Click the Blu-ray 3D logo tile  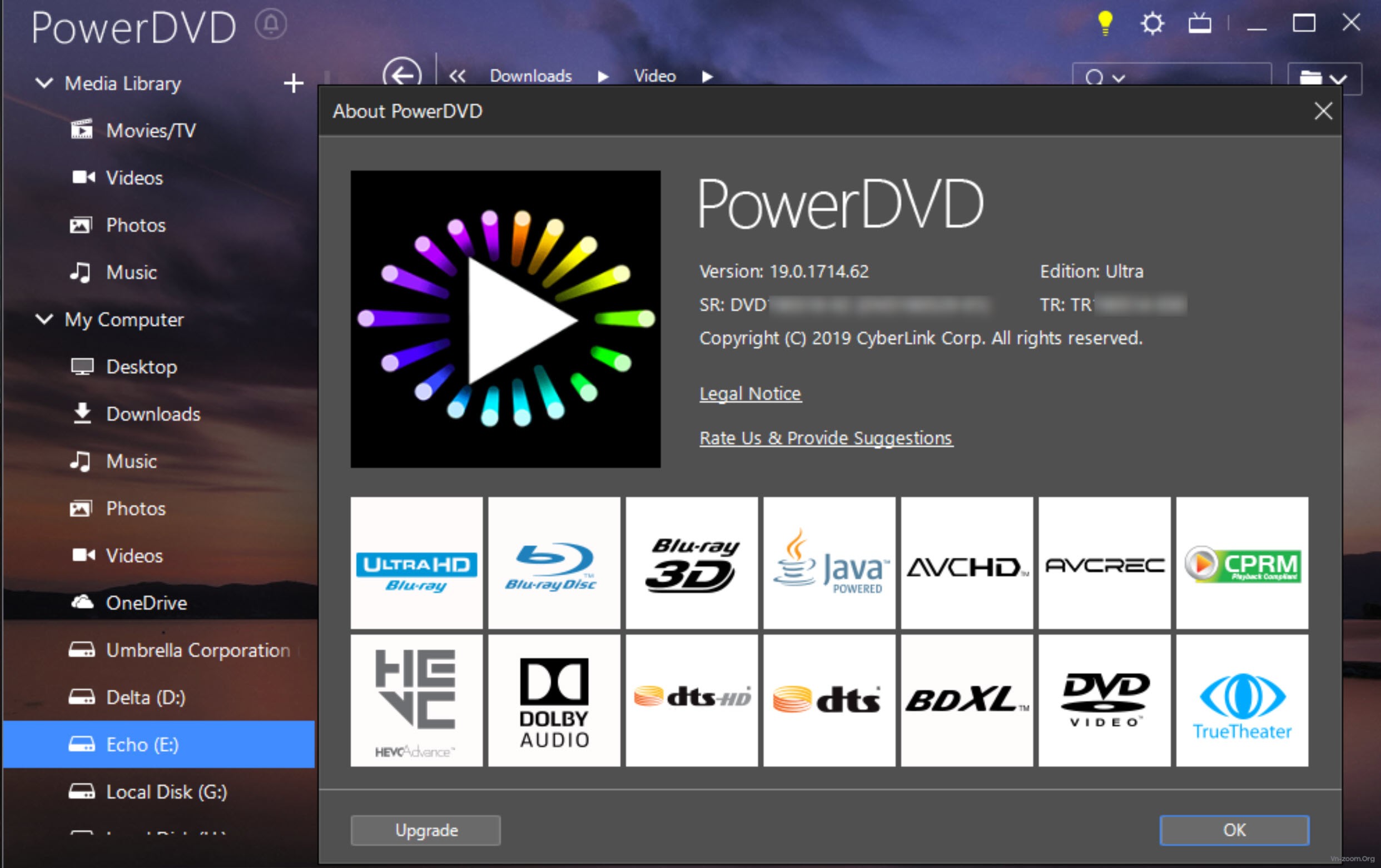click(x=692, y=563)
